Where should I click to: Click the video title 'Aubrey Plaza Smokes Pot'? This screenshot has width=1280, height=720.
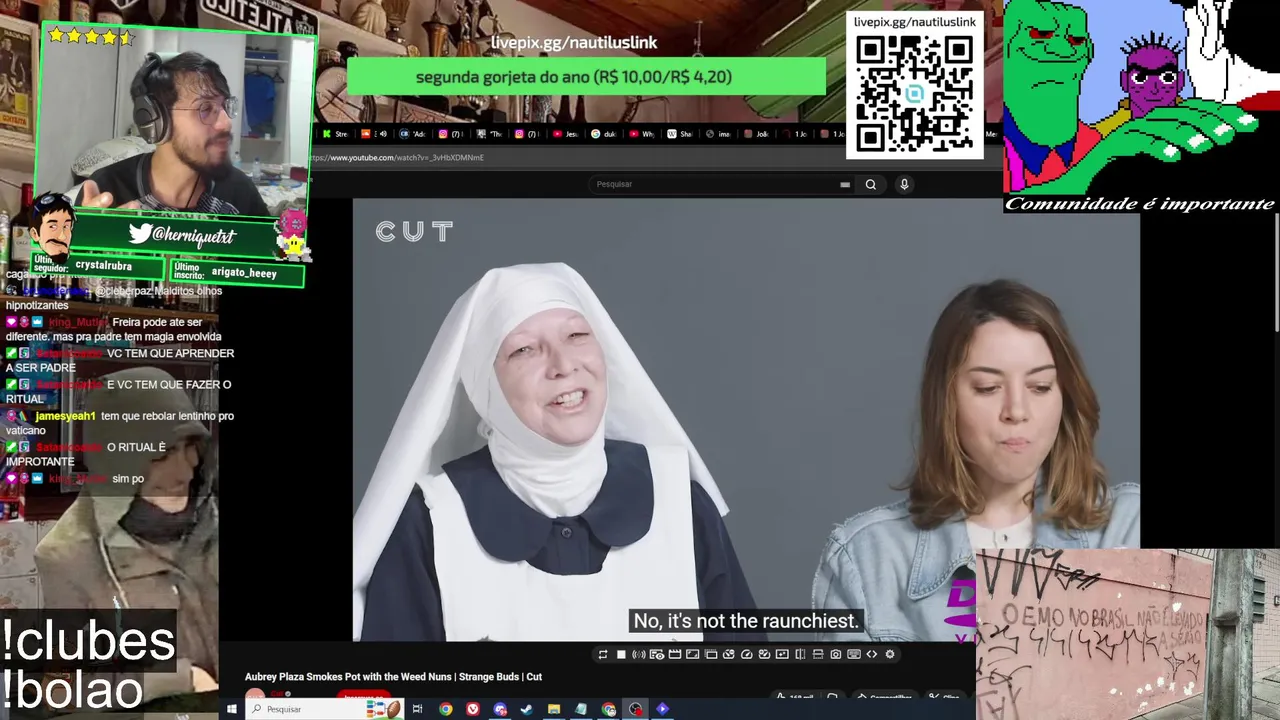coord(393,677)
